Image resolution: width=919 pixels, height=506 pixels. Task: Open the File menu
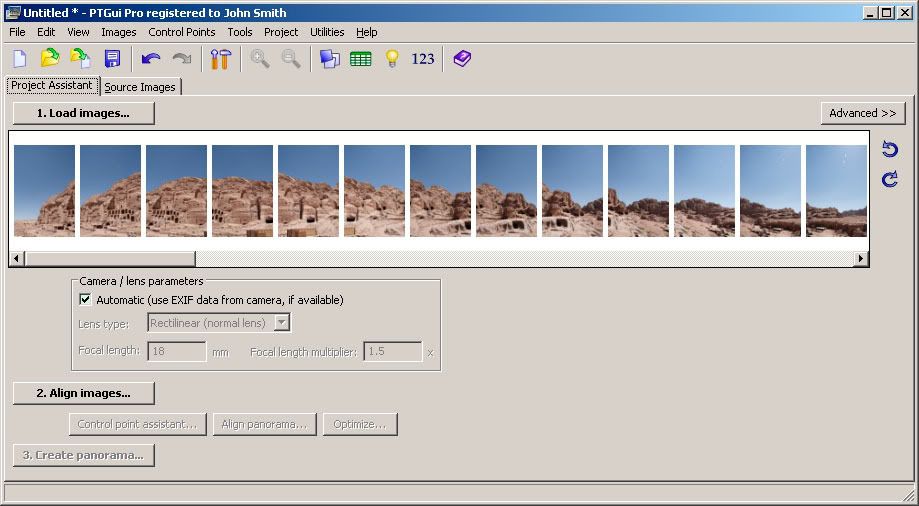point(17,32)
